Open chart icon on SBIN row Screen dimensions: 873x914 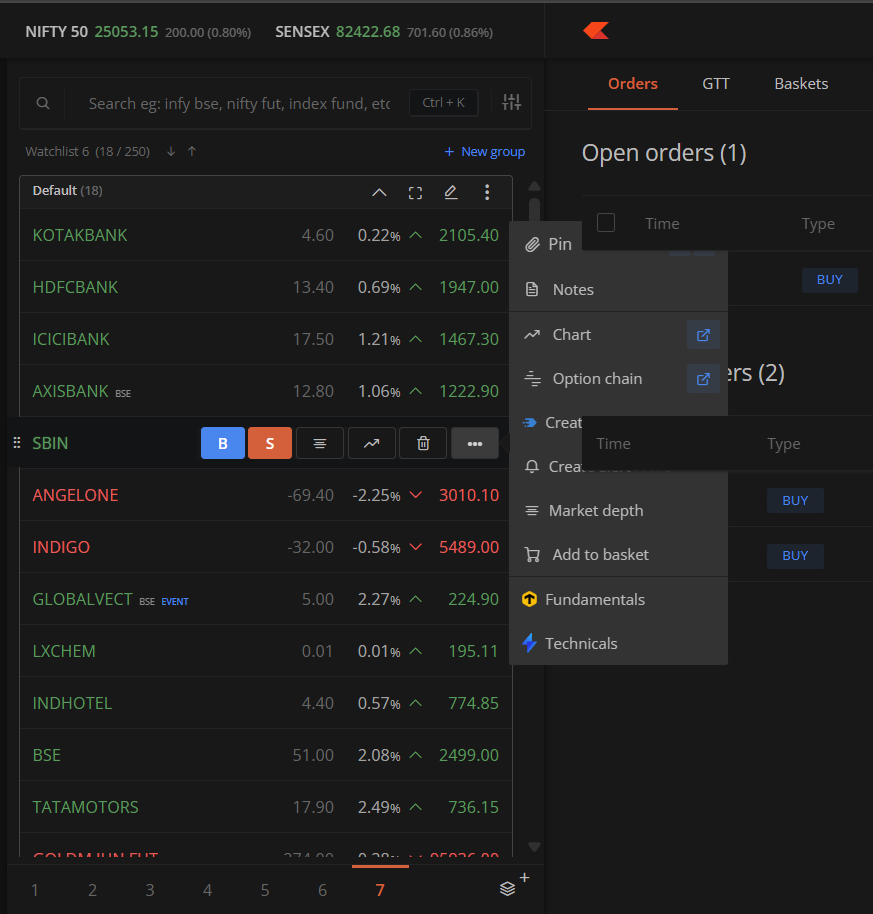(x=371, y=443)
